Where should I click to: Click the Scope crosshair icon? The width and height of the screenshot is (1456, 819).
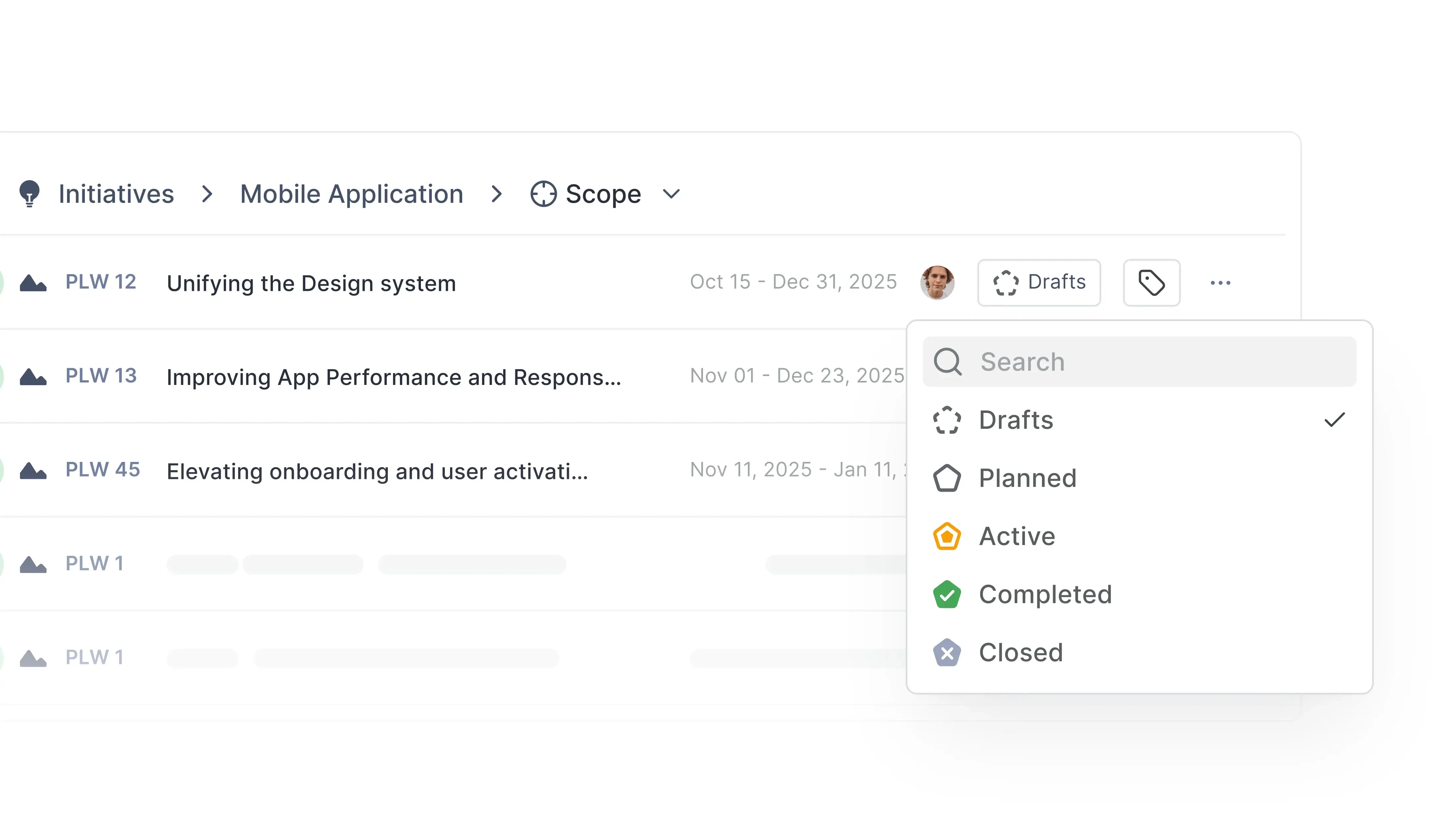click(543, 194)
